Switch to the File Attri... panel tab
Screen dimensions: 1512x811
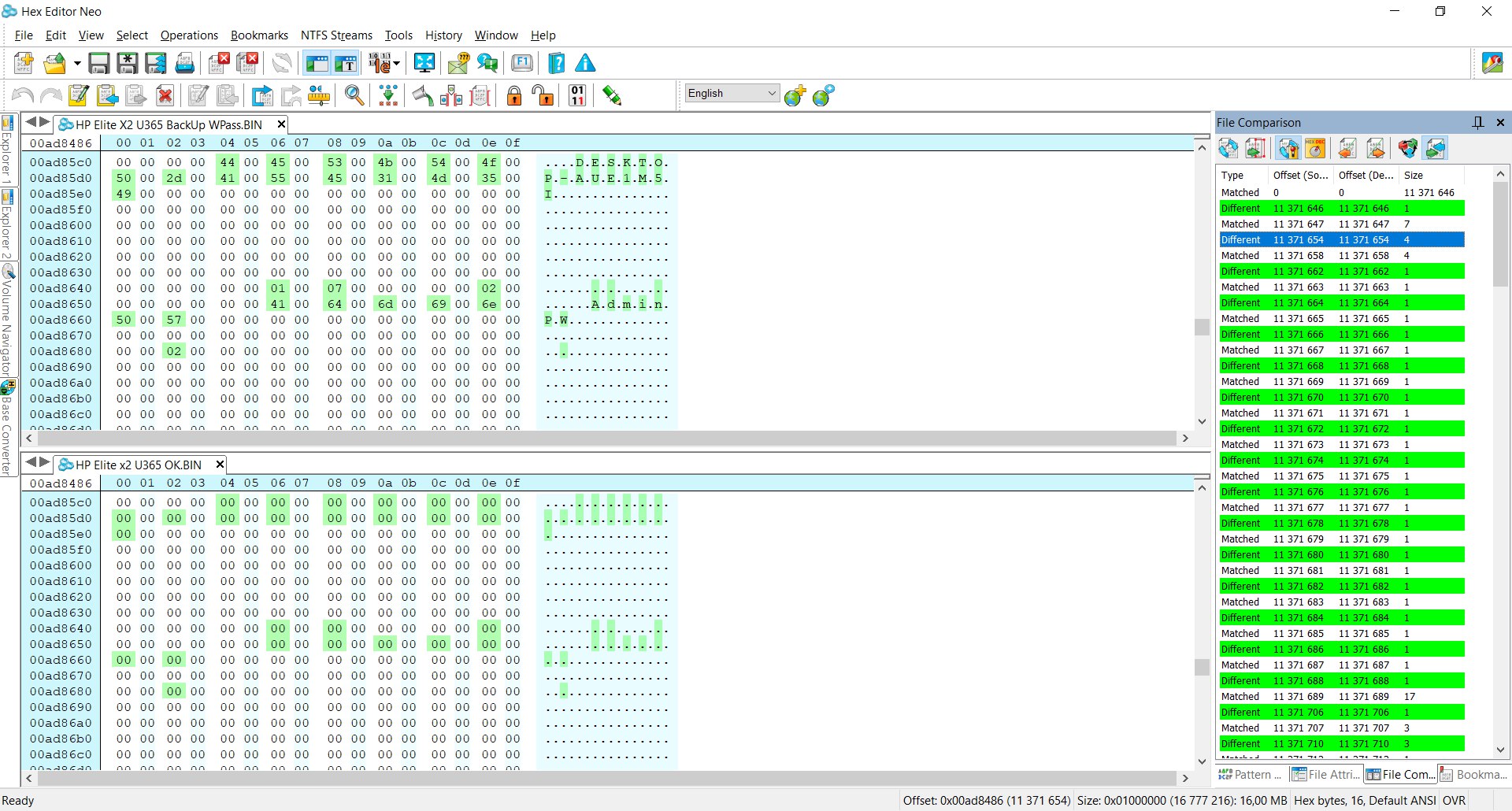1326,774
